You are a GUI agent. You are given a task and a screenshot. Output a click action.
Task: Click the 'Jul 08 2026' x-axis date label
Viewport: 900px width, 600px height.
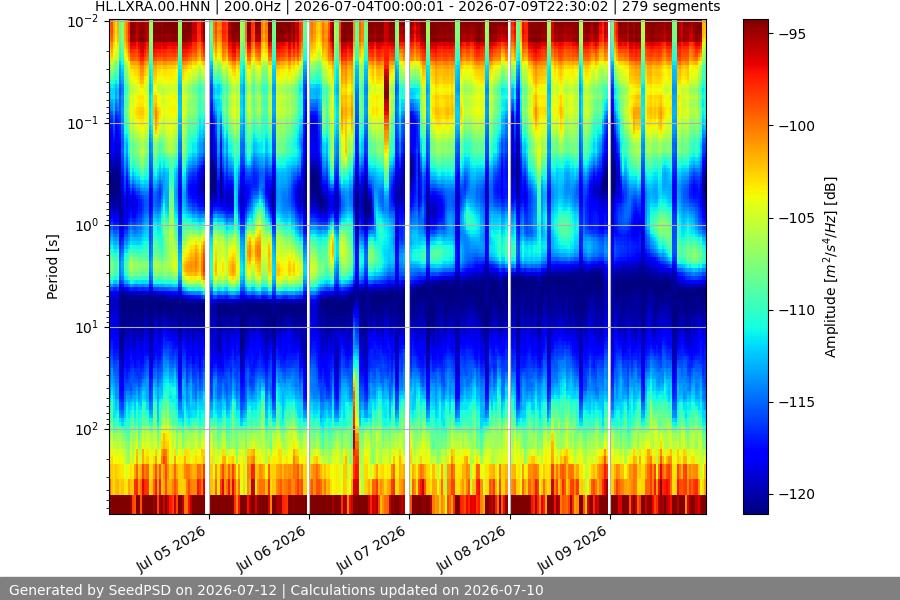[471, 549]
